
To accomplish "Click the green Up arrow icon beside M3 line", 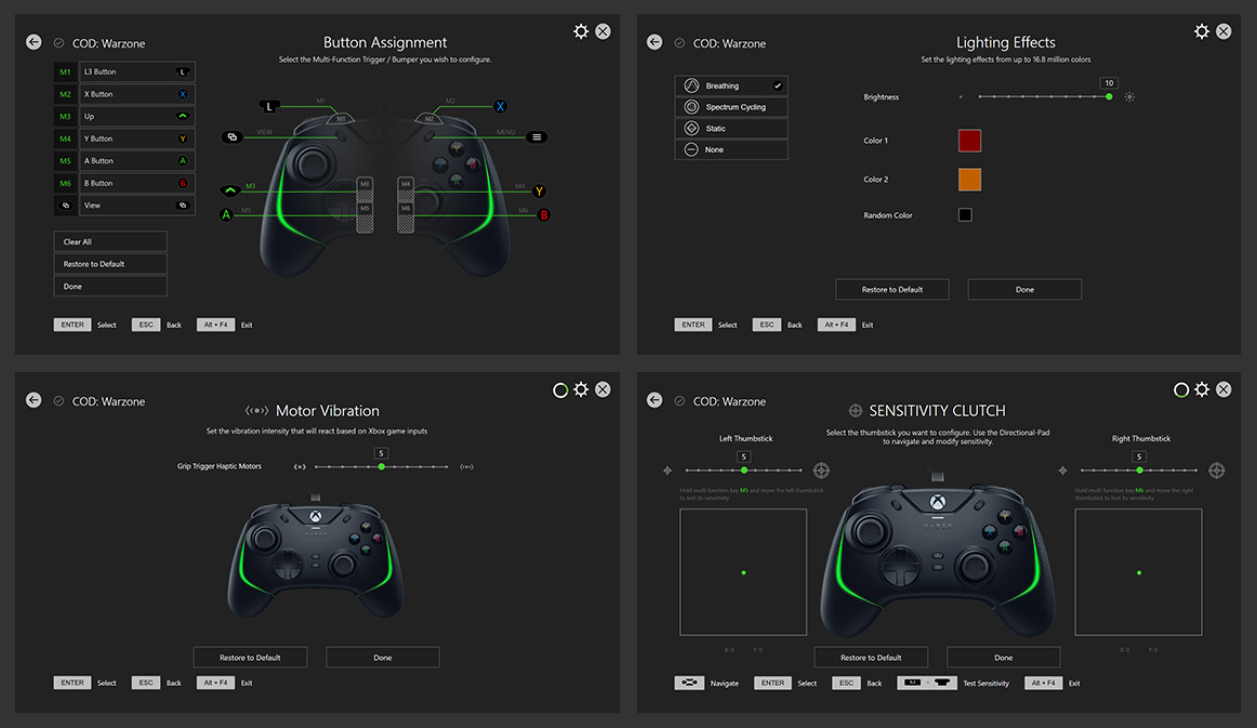I will (x=230, y=189).
